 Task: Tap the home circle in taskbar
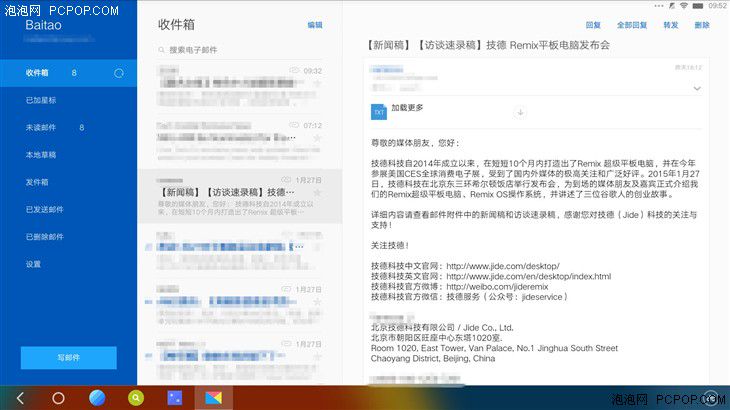tap(58, 398)
